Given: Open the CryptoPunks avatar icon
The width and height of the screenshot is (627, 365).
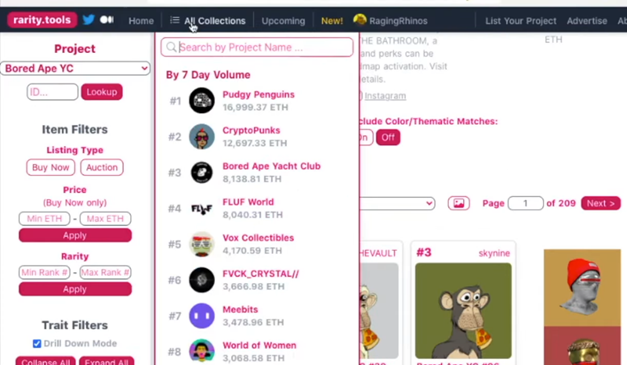Looking at the screenshot, I should [202, 136].
